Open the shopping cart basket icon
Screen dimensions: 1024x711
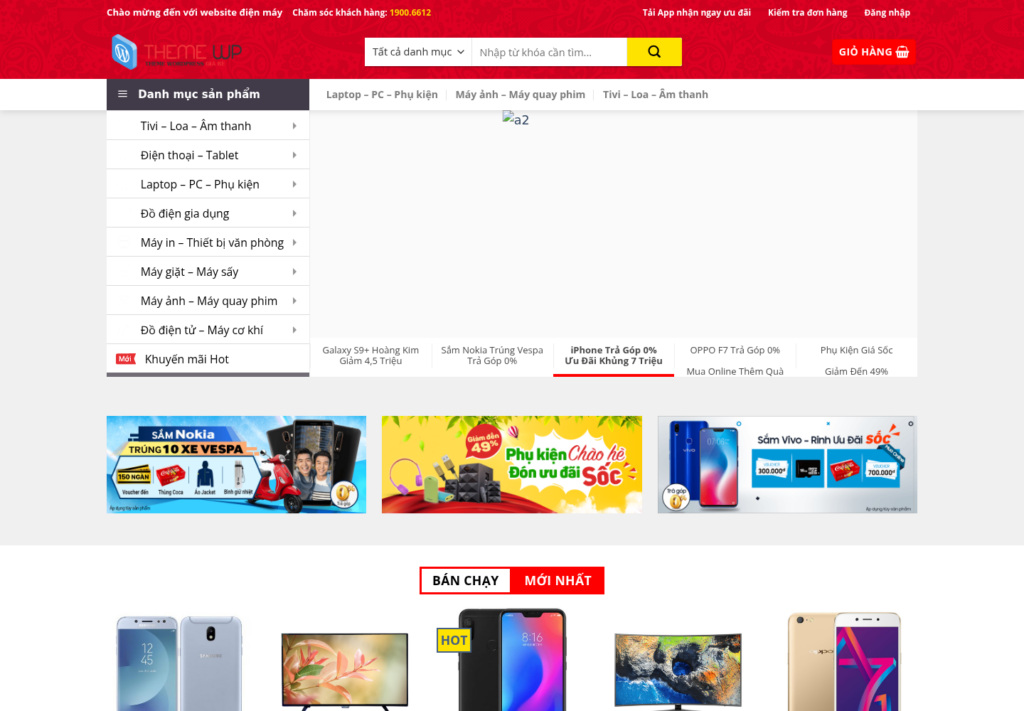pyautogui.click(x=903, y=52)
